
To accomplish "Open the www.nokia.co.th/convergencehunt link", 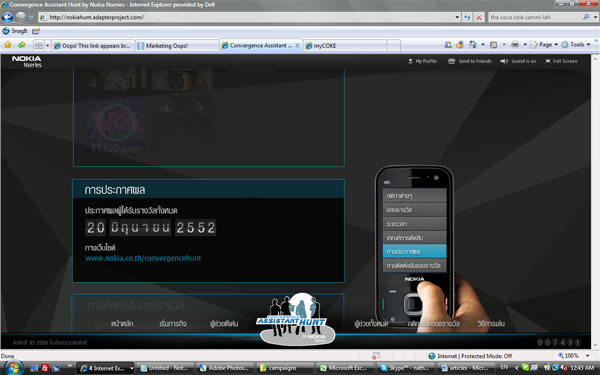I will (143, 258).
